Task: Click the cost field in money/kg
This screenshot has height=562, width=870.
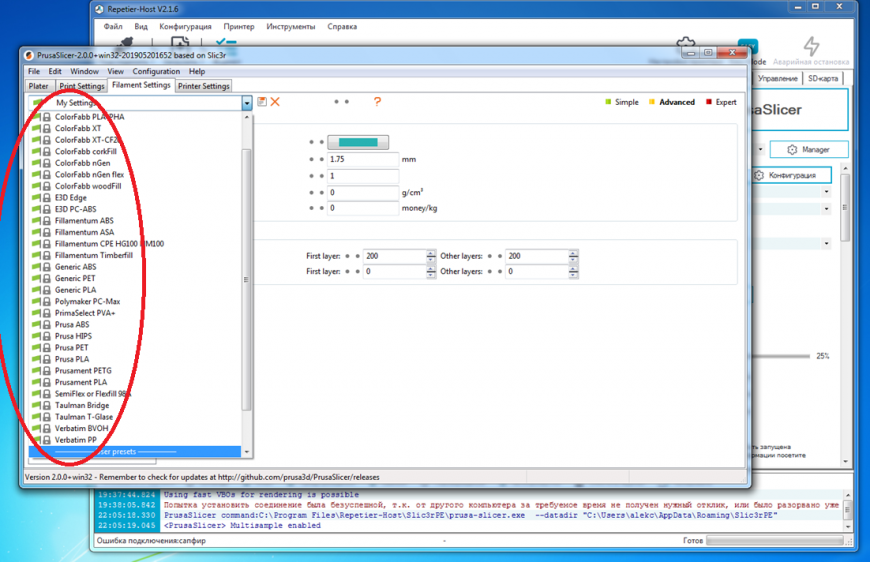Action: tap(363, 208)
